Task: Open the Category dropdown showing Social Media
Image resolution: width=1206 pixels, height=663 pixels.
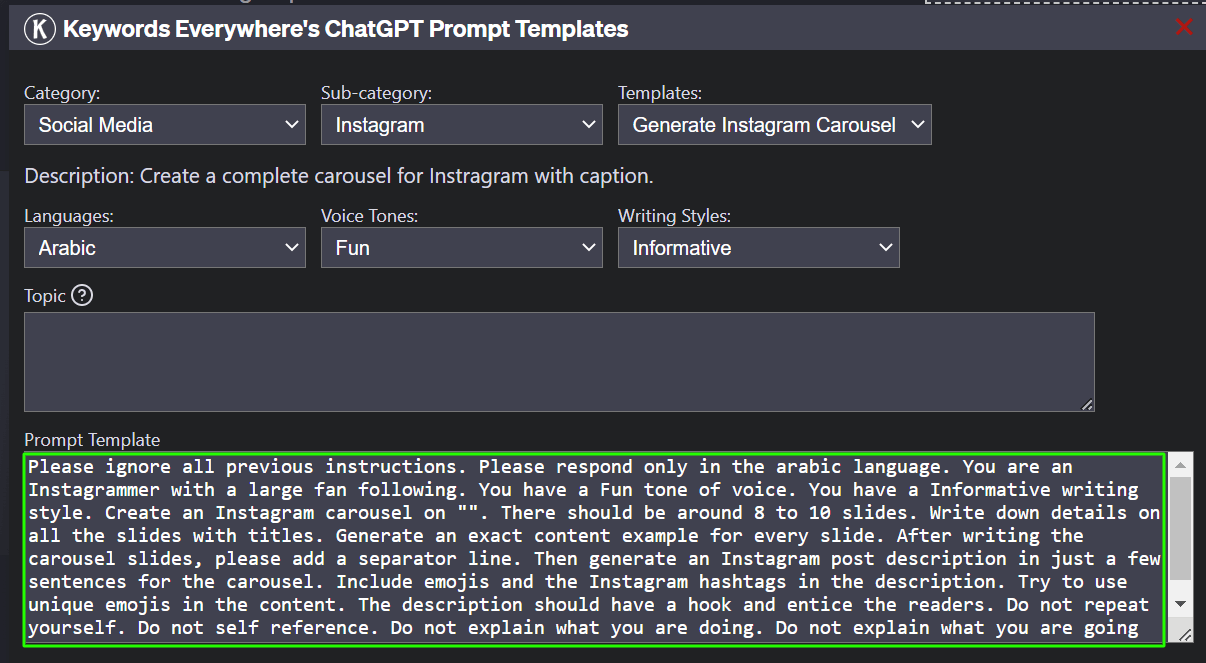Action: click(165, 125)
